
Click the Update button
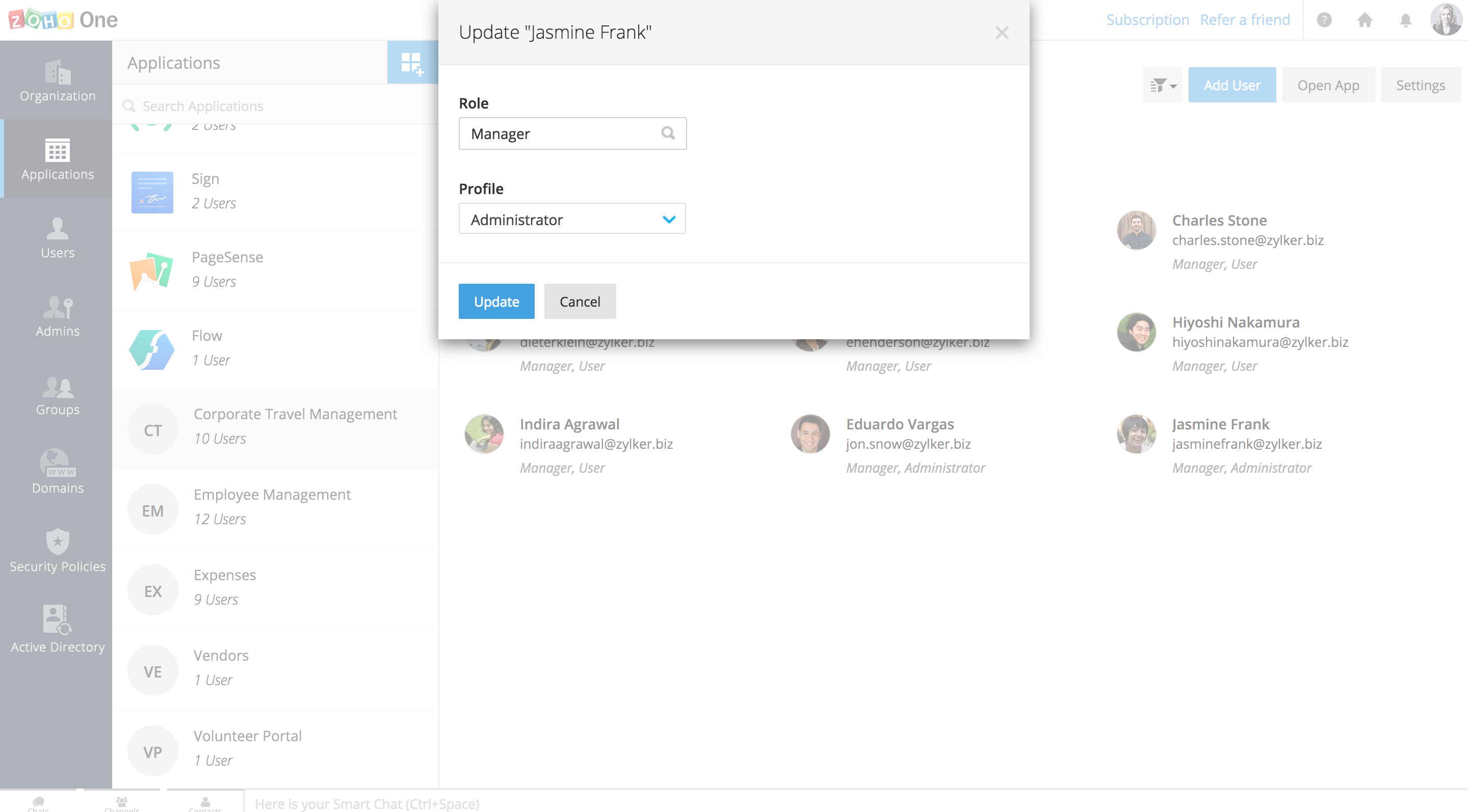(496, 301)
